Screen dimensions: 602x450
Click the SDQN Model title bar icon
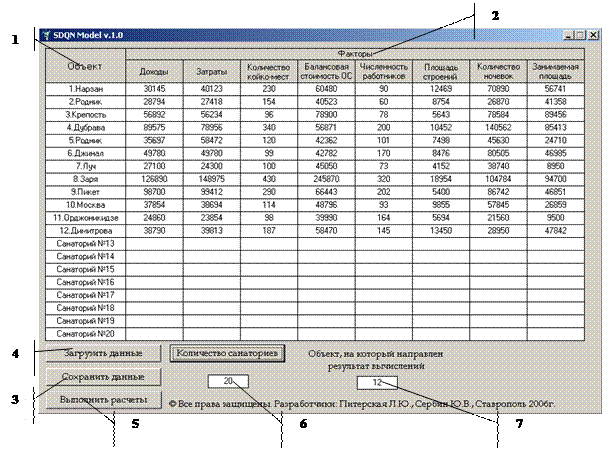45,35
